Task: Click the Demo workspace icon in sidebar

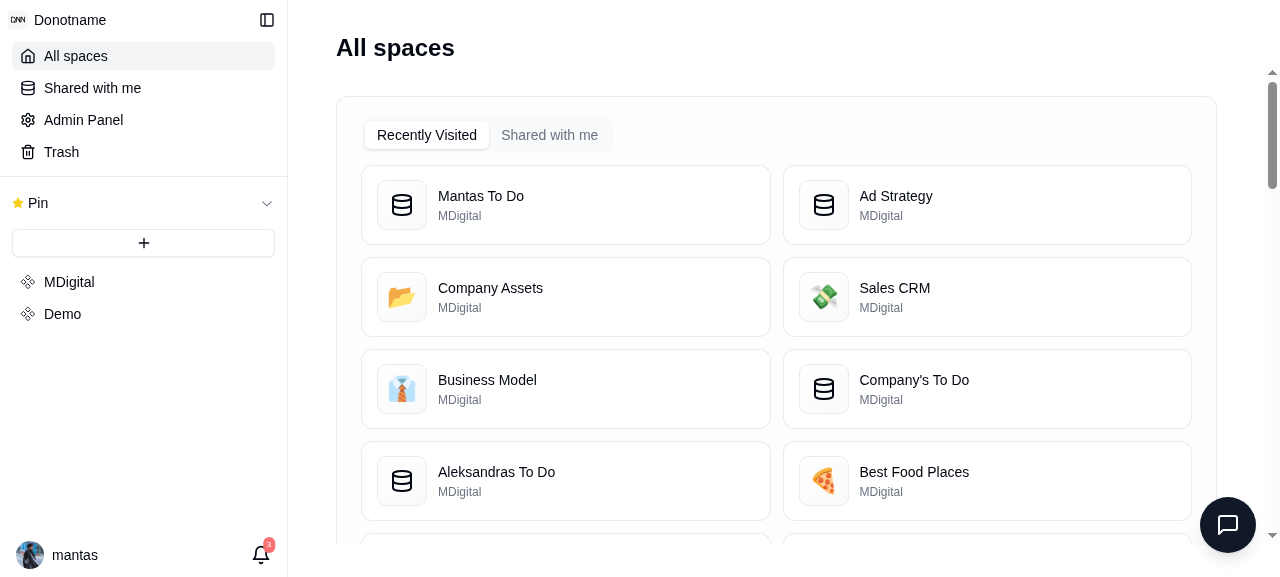Action: click(x=28, y=314)
